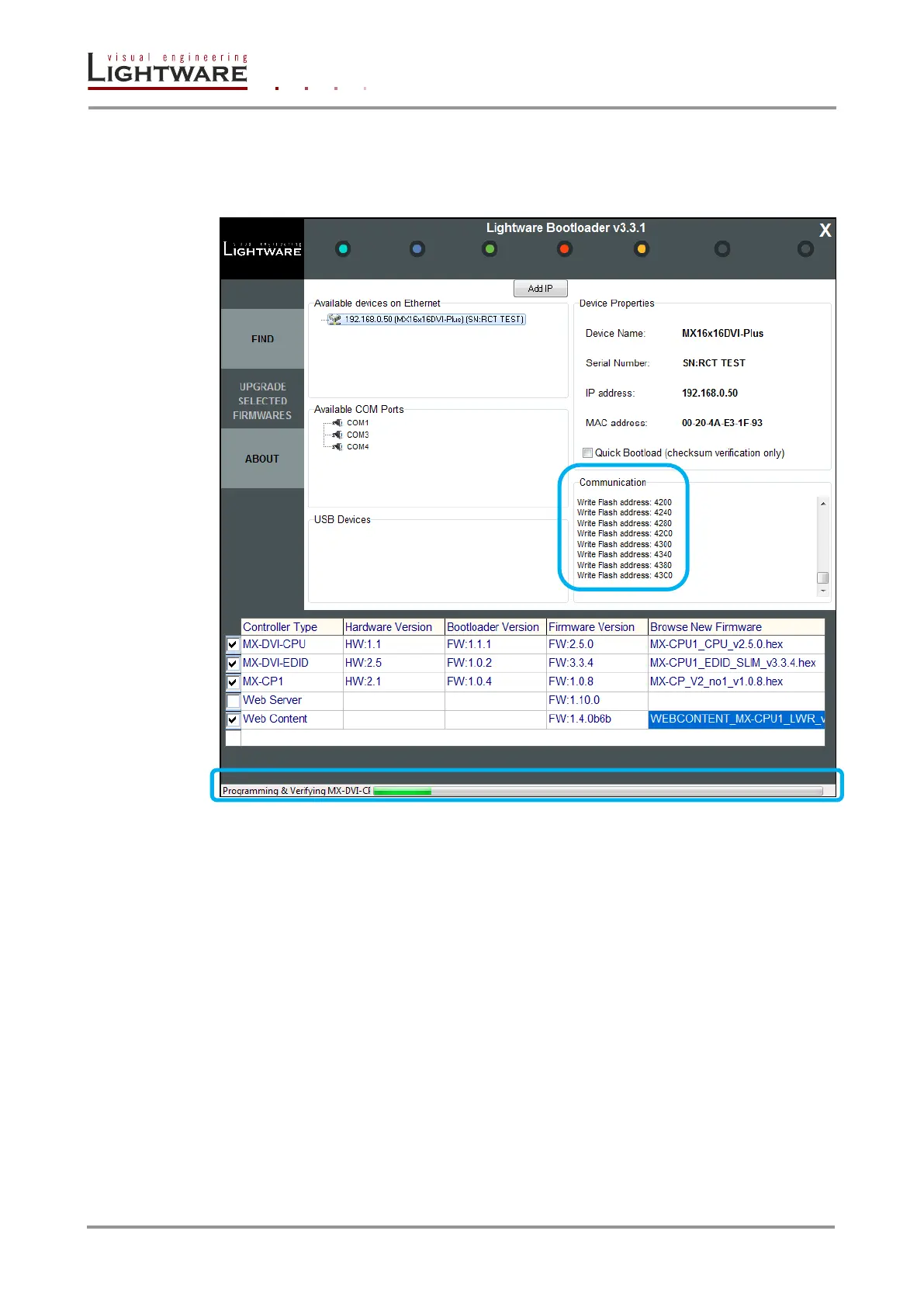Click HW:2.5 hardware version cell
Viewport: 924px width, 1307px height.
point(394,663)
